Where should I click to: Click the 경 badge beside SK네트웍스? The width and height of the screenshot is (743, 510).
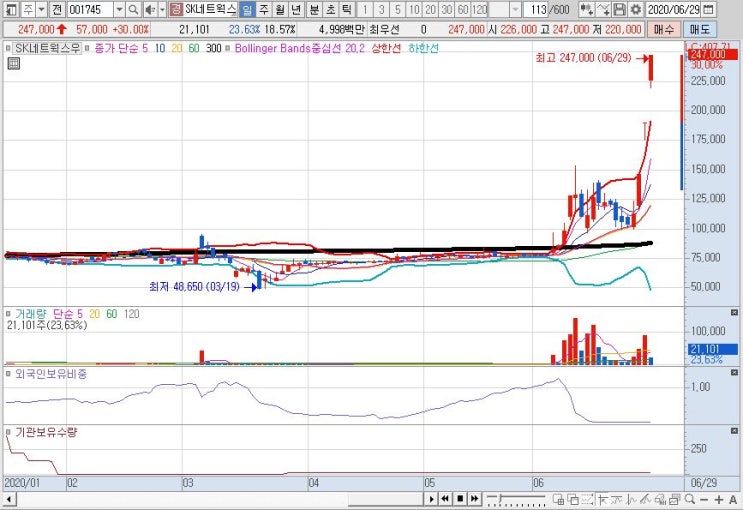[176, 9]
